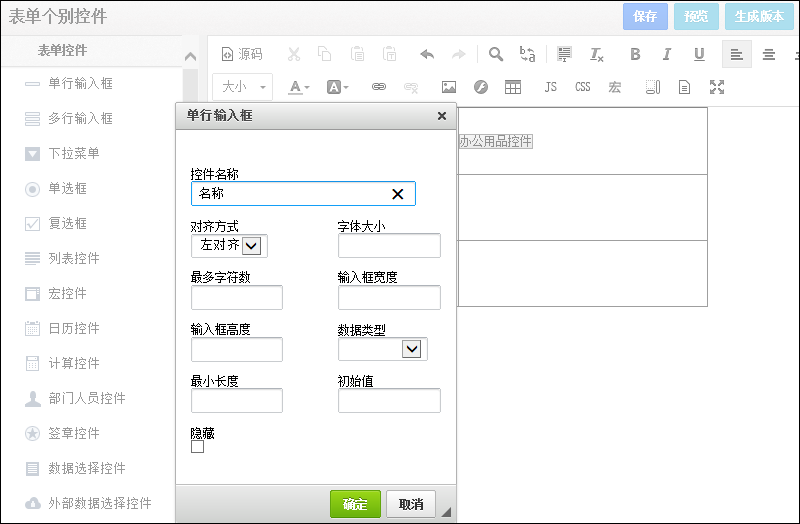Toggle the 隐藏 checkbox
This screenshot has height=524, width=800.
[197, 446]
